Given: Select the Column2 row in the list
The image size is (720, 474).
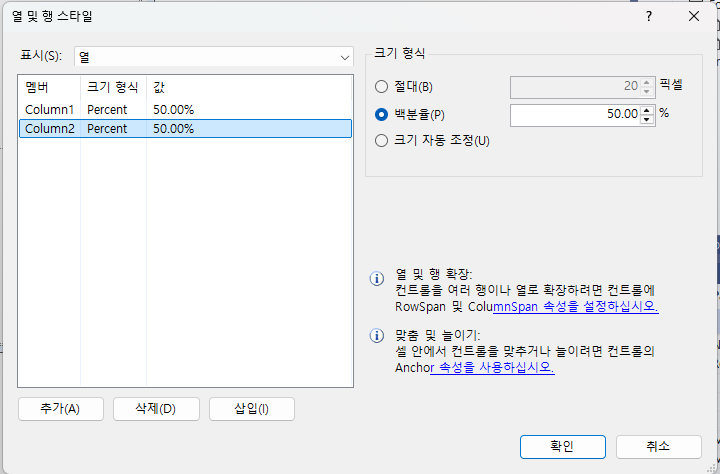Looking at the screenshot, I should tap(186, 129).
